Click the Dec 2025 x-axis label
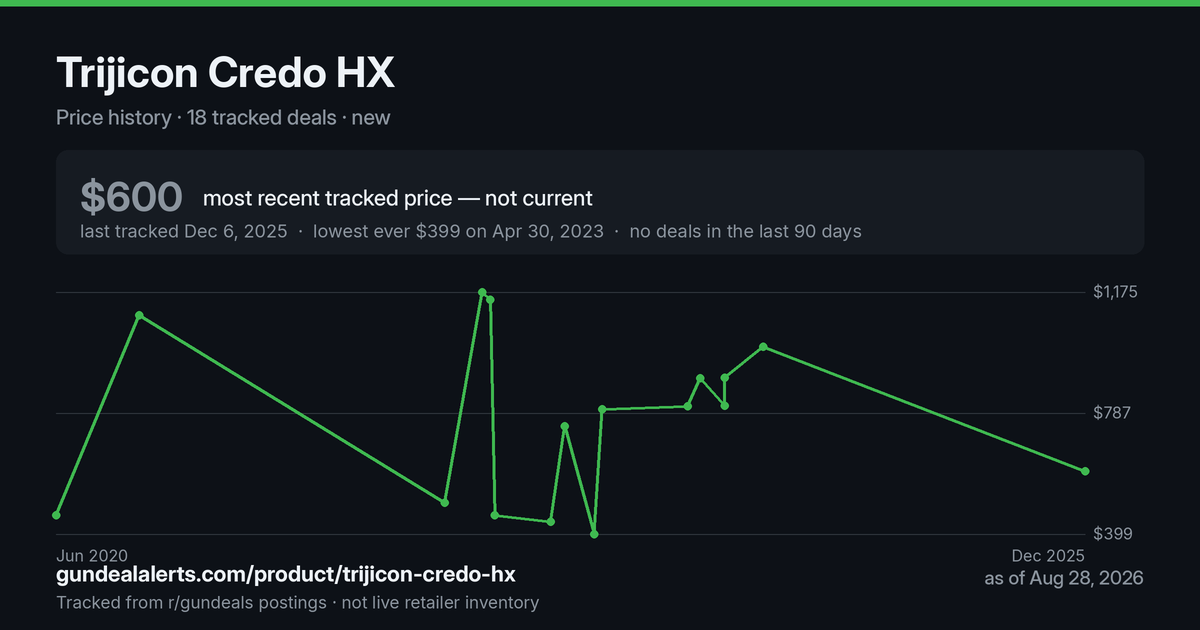 tap(1049, 555)
